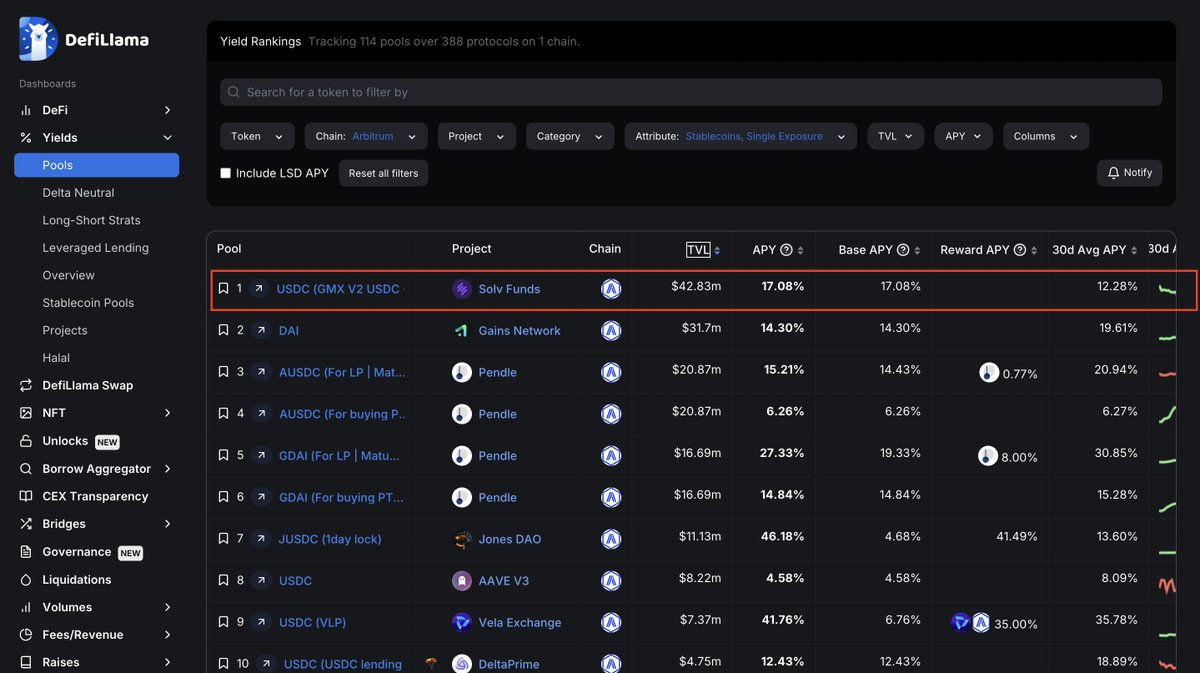Viewport: 1200px width, 673px height.
Task: Select Leveraged Lending in the sidebar
Action: click(x=95, y=248)
